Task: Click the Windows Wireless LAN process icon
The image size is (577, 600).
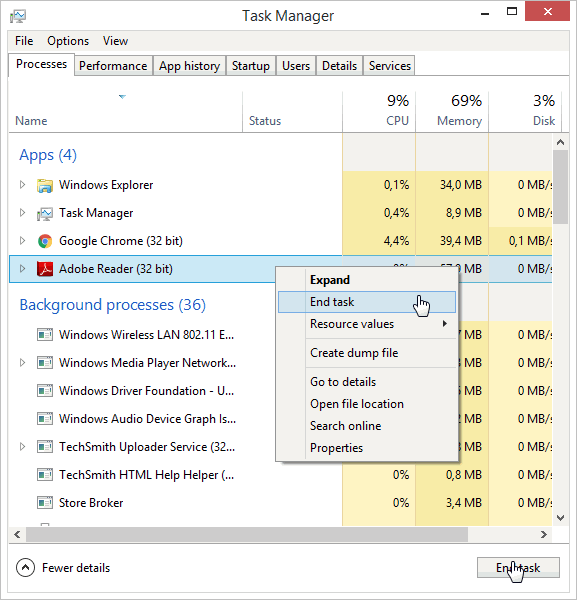Action: (45, 335)
